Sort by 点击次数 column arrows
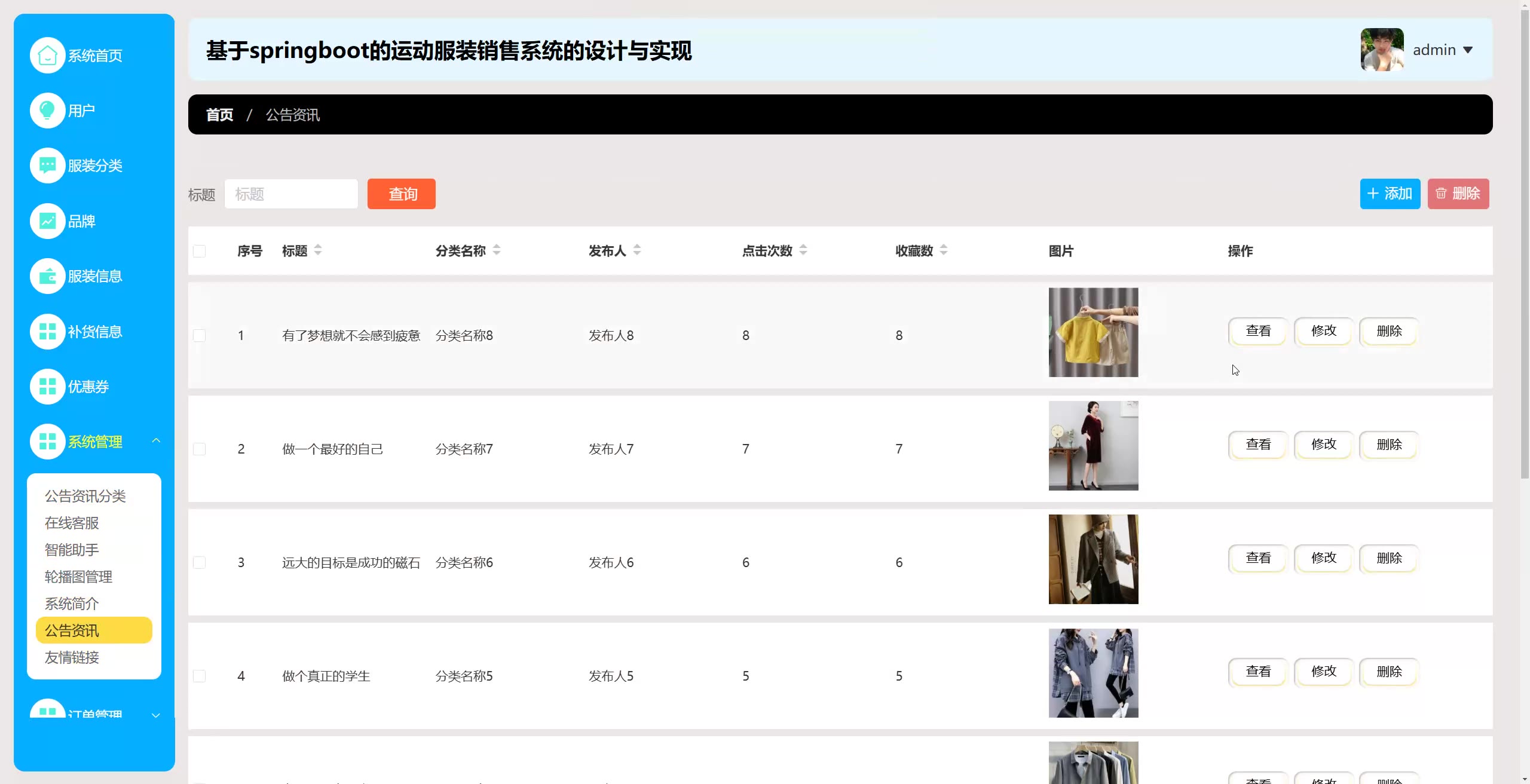The height and width of the screenshot is (784, 1530). click(803, 250)
